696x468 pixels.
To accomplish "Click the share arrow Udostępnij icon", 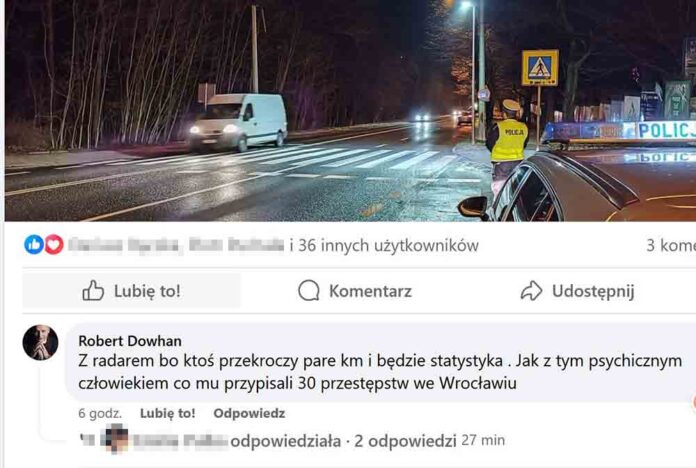I will click(531, 291).
